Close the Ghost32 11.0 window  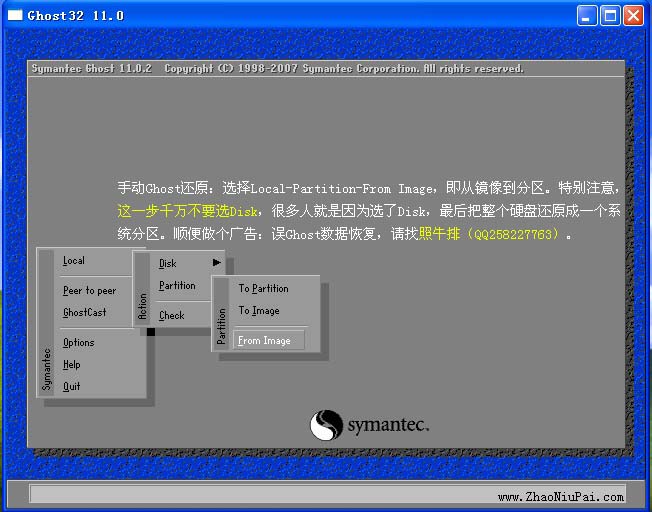pyautogui.click(x=633, y=16)
